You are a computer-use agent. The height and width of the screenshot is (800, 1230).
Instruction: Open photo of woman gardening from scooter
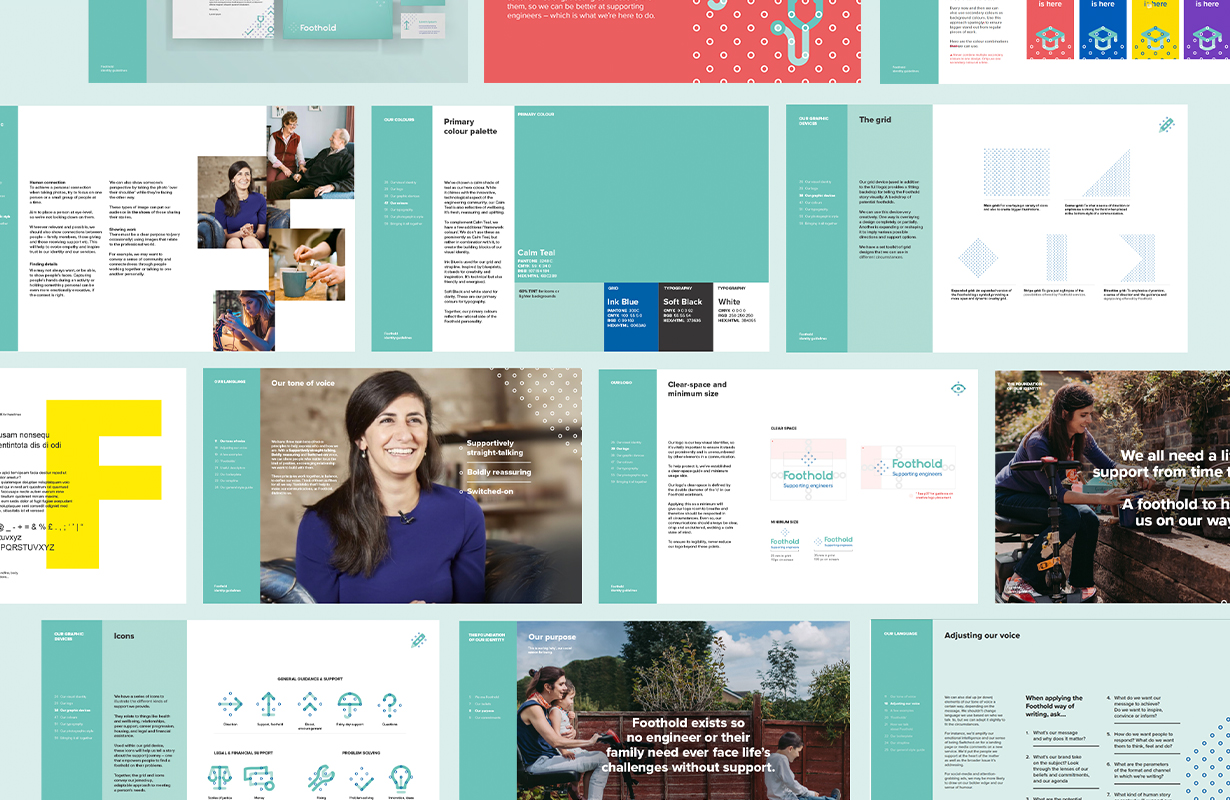click(x=1112, y=487)
